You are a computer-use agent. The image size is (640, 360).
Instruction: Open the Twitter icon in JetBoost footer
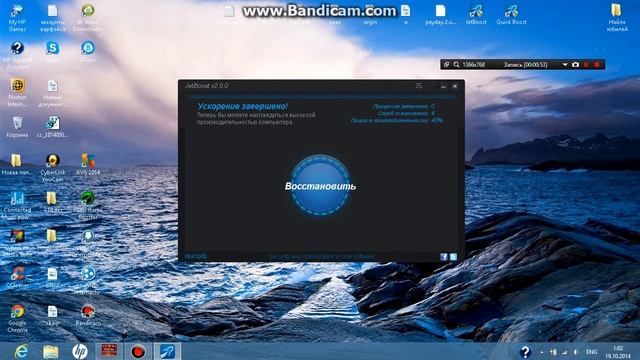tap(453, 257)
